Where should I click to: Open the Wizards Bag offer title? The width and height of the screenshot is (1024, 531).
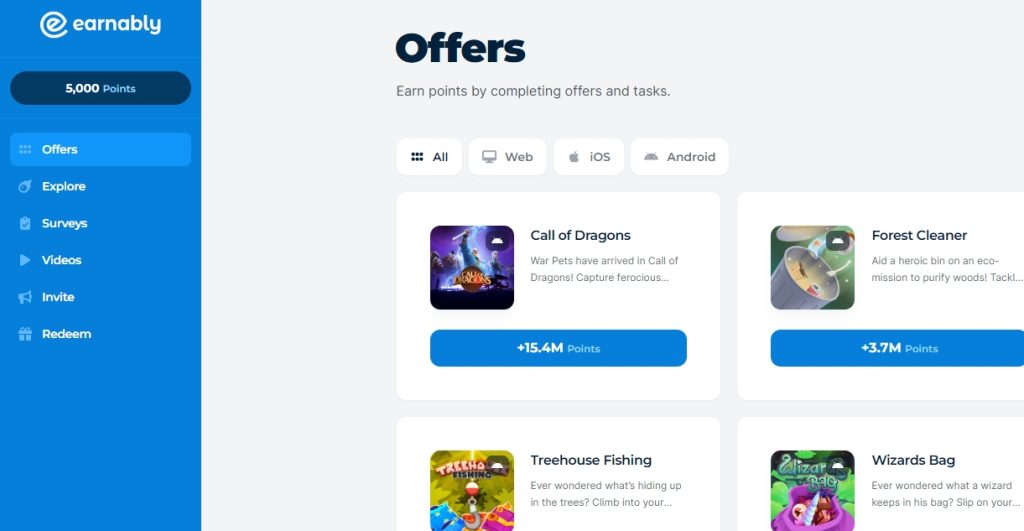913,460
